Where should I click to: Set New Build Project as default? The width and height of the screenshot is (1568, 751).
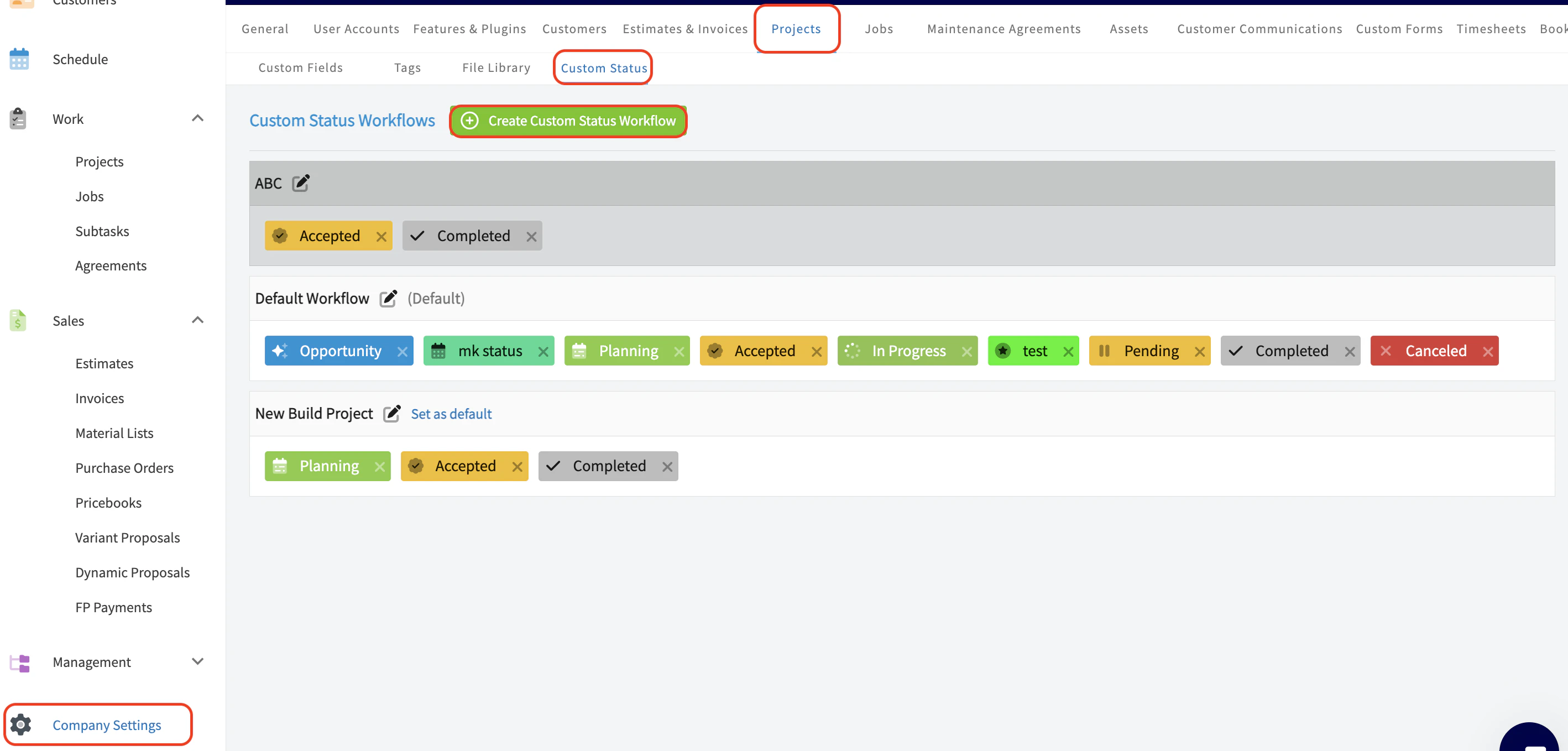[451, 413]
